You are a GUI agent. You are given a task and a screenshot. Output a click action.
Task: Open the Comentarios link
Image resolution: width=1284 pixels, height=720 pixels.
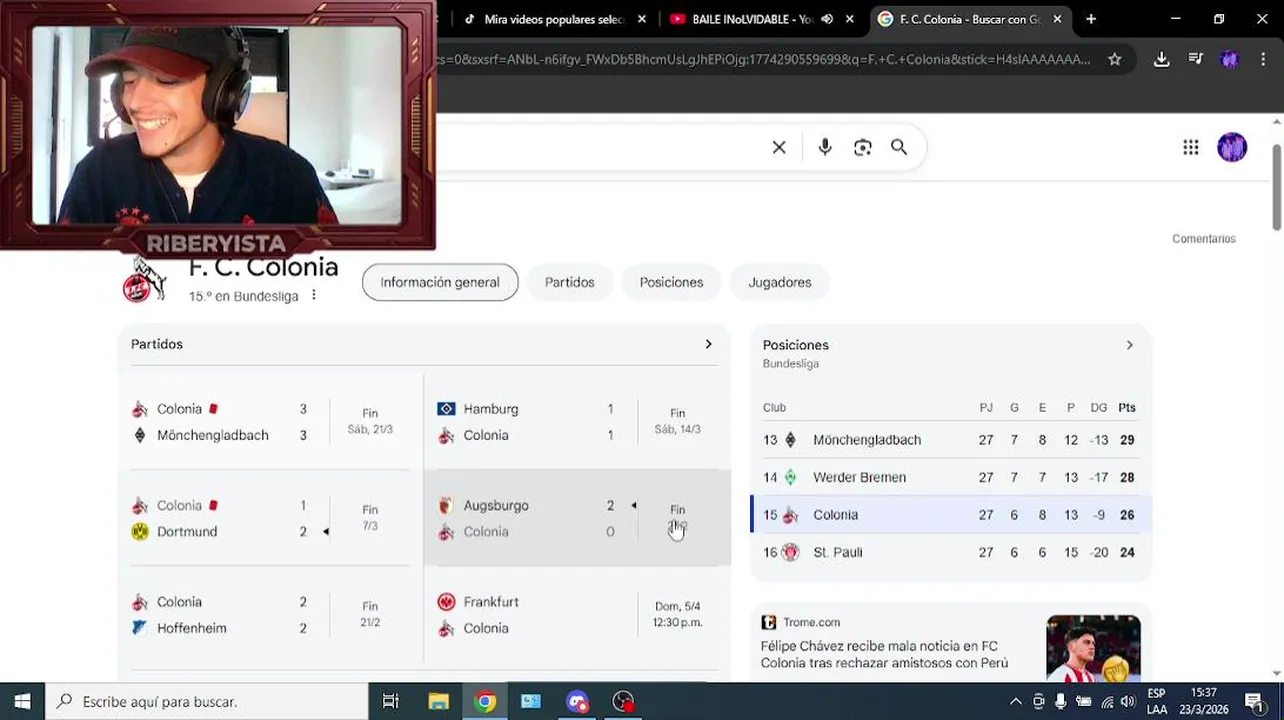(1204, 239)
